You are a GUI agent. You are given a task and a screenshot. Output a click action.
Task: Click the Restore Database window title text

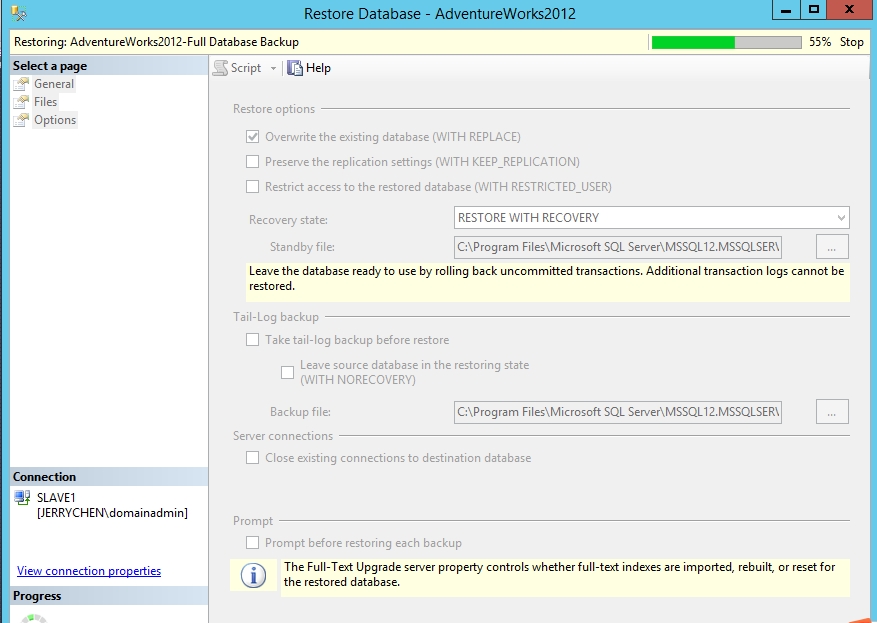(440, 13)
